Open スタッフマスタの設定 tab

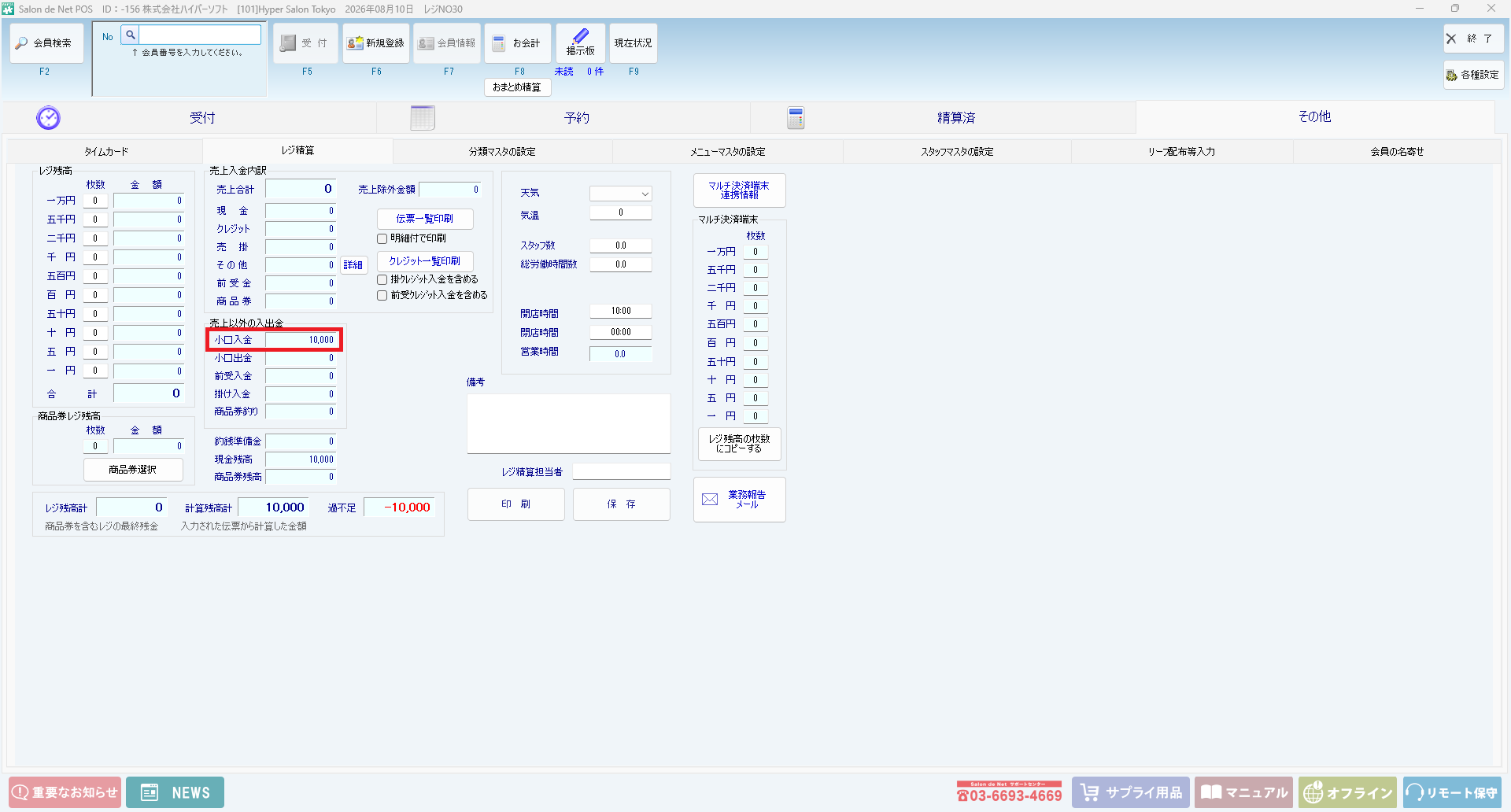point(957,152)
